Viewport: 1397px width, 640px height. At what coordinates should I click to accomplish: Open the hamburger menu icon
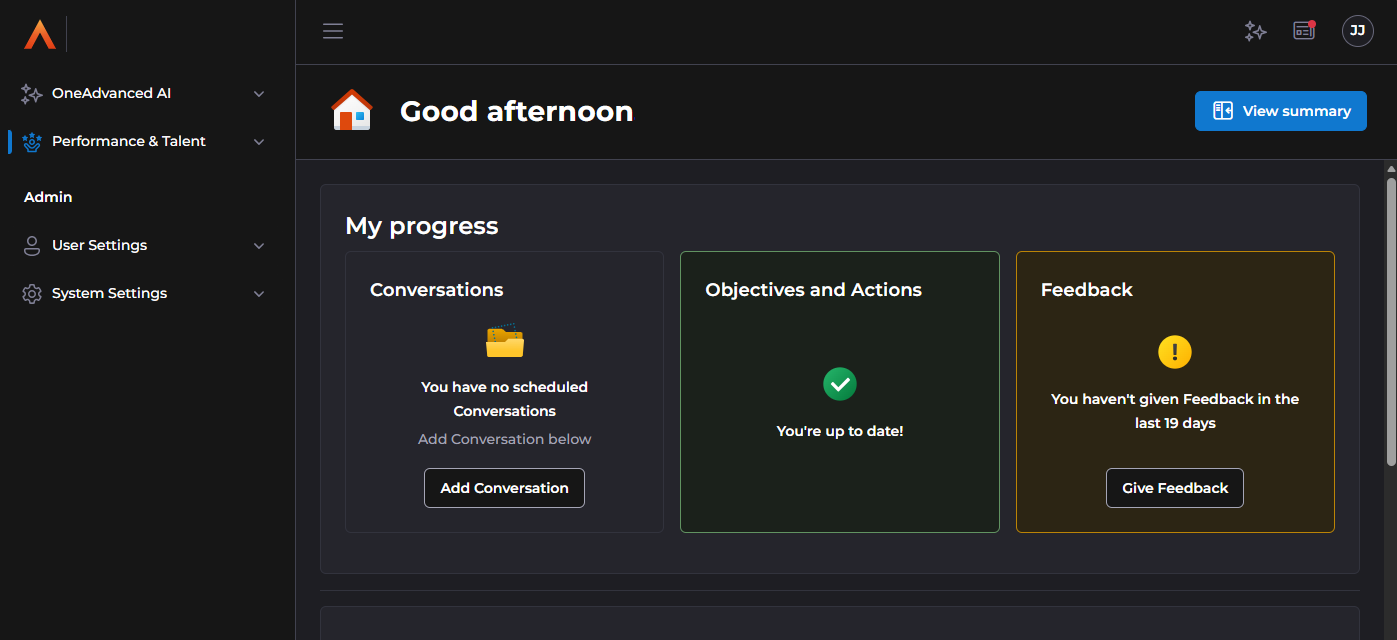point(333,31)
